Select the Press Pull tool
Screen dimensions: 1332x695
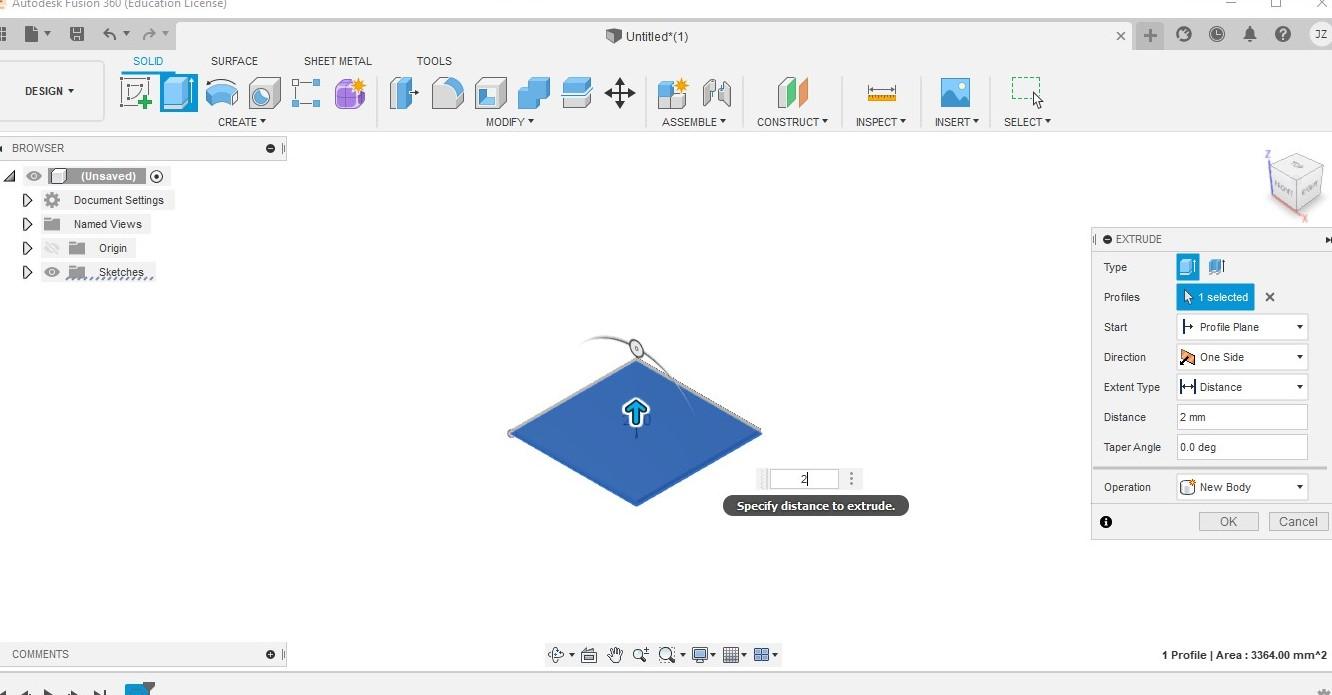404,93
